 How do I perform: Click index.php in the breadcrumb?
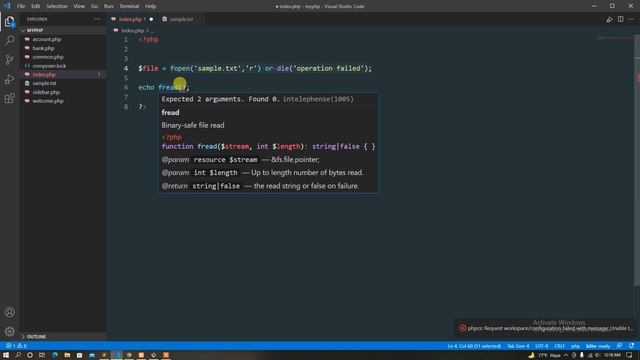point(132,31)
